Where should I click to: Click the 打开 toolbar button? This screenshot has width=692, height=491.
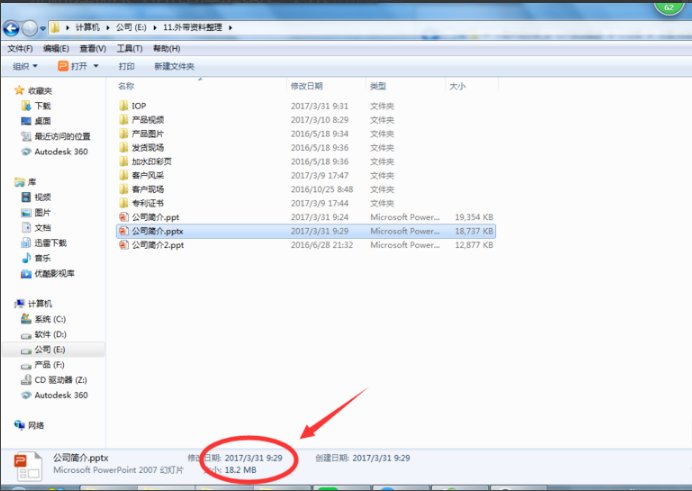(73, 66)
